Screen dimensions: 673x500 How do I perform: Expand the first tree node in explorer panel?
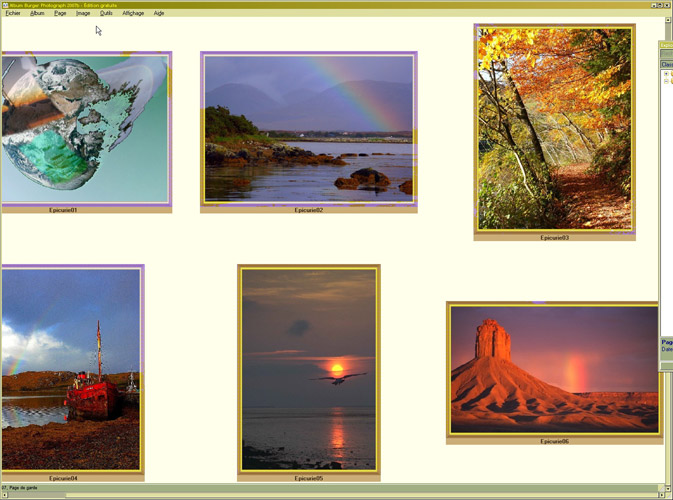click(x=666, y=74)
